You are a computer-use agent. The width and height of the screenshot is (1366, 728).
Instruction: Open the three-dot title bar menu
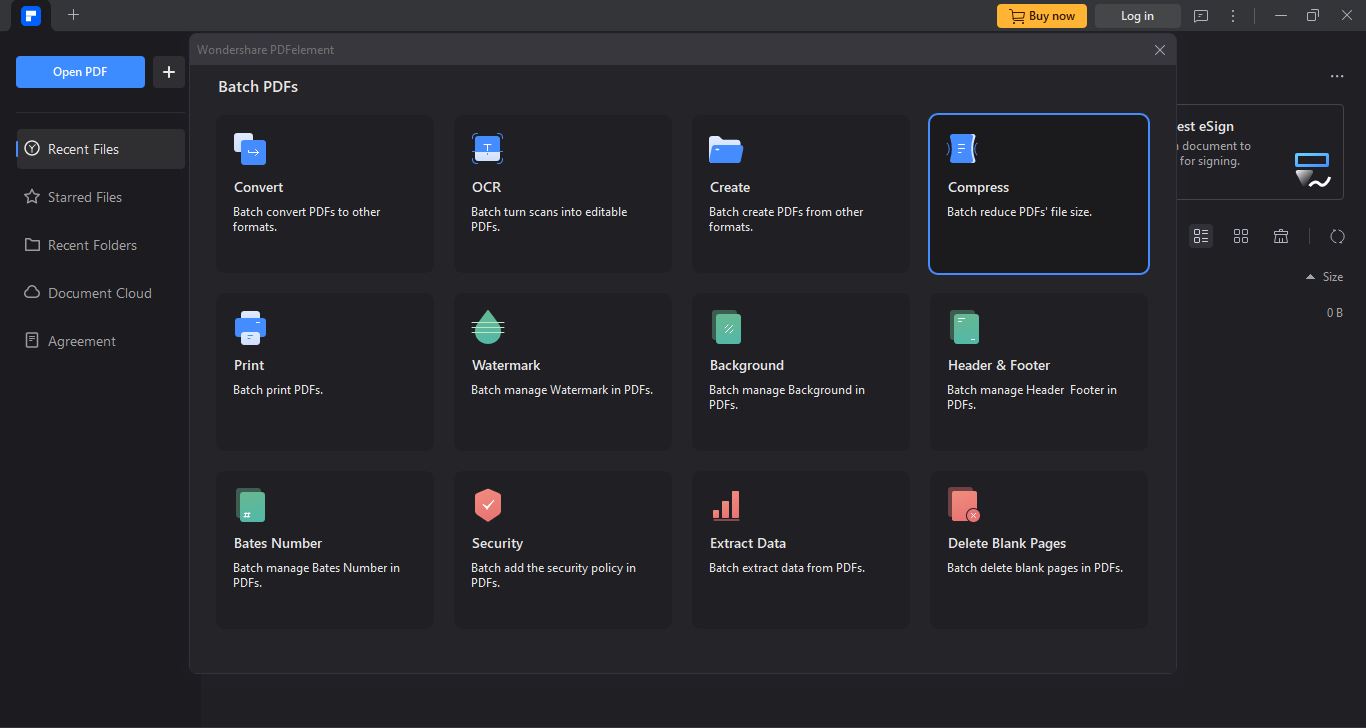1234,16
